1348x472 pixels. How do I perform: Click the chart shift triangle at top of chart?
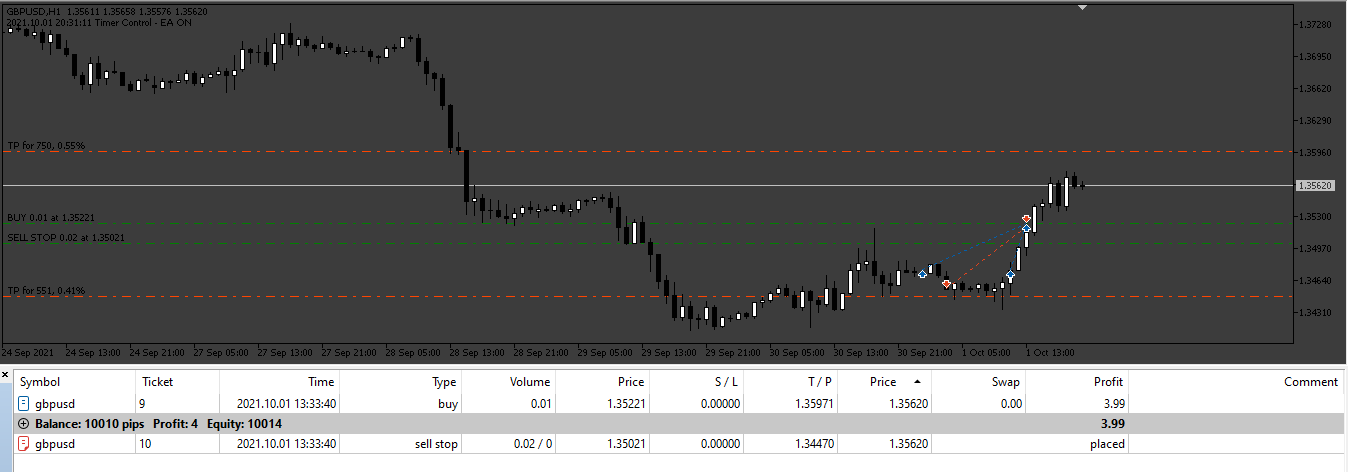point(1082,7)
